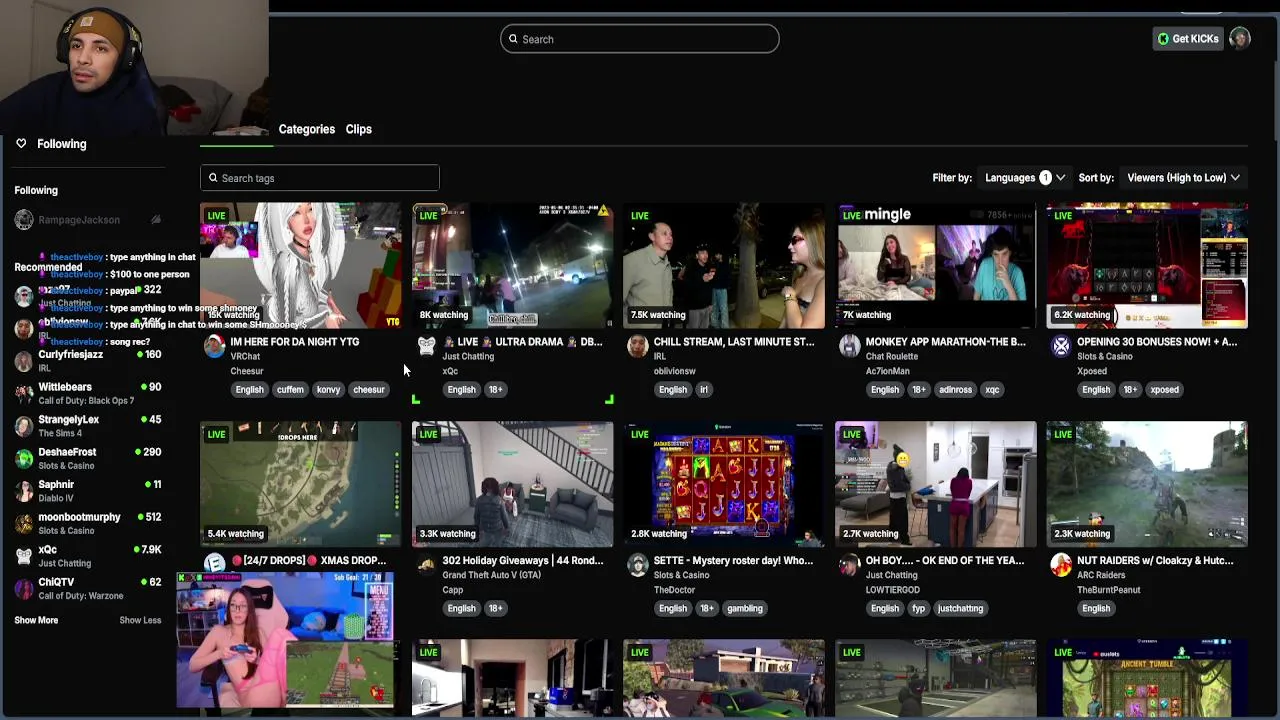1280x720 pixels.
Task: Open the 302 Holiday Giveaways stream thumbnail
Action: coord(512,484)
